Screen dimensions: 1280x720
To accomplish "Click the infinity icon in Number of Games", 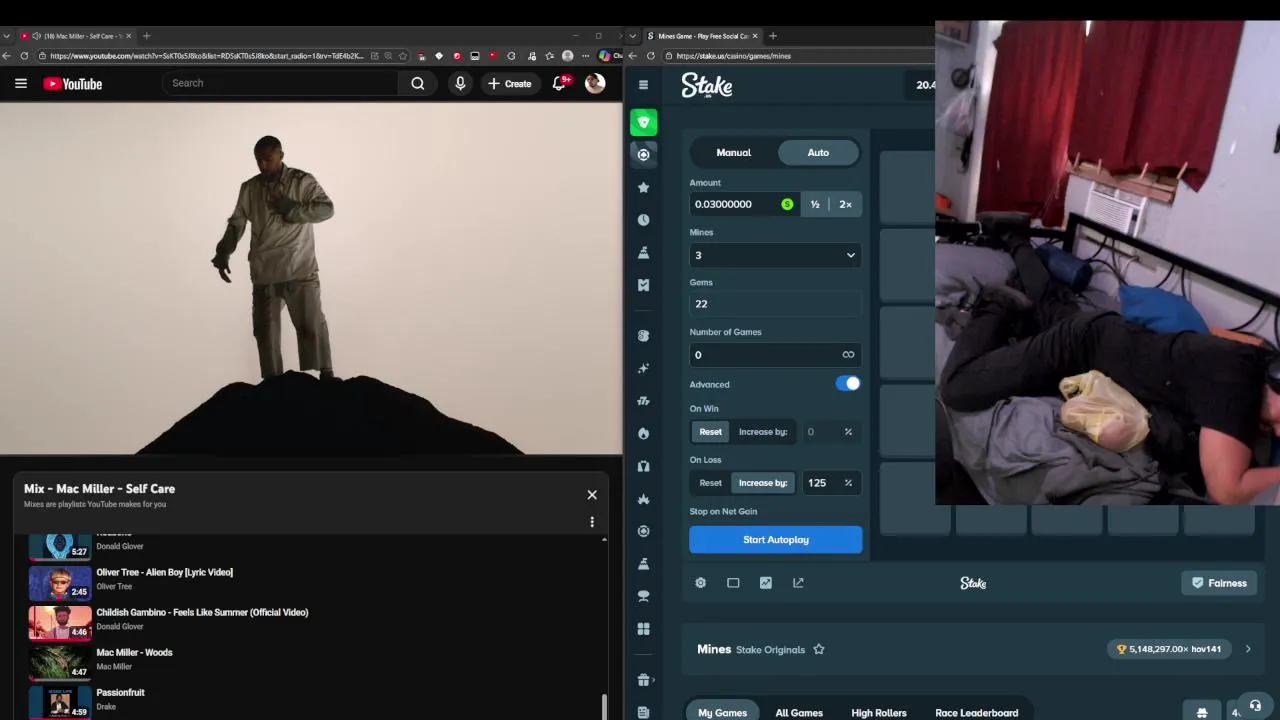I will (x=848, y=355).
